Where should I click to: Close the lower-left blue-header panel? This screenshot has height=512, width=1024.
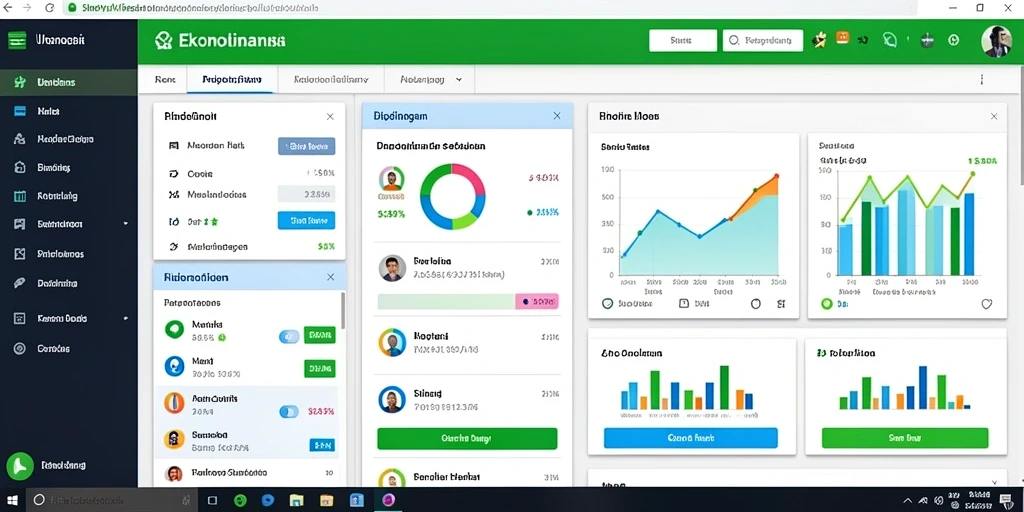(330, 278)
